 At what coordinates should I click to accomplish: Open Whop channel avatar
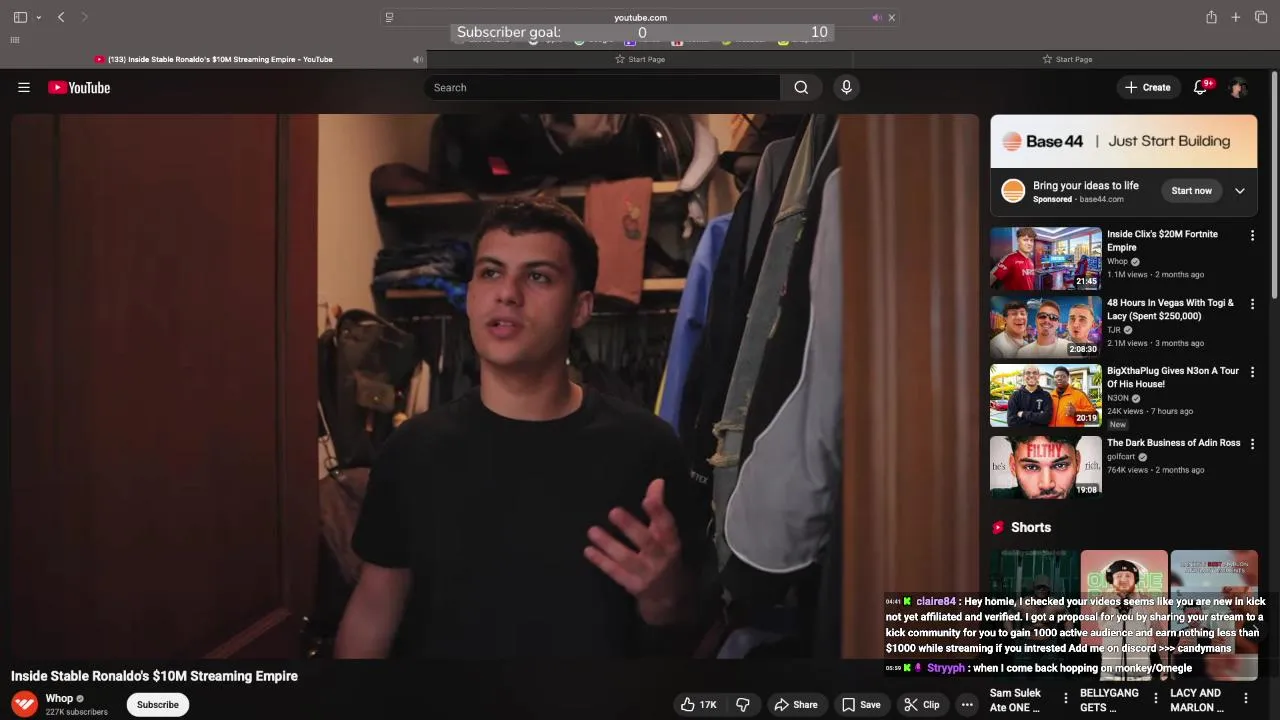point(25,705)
